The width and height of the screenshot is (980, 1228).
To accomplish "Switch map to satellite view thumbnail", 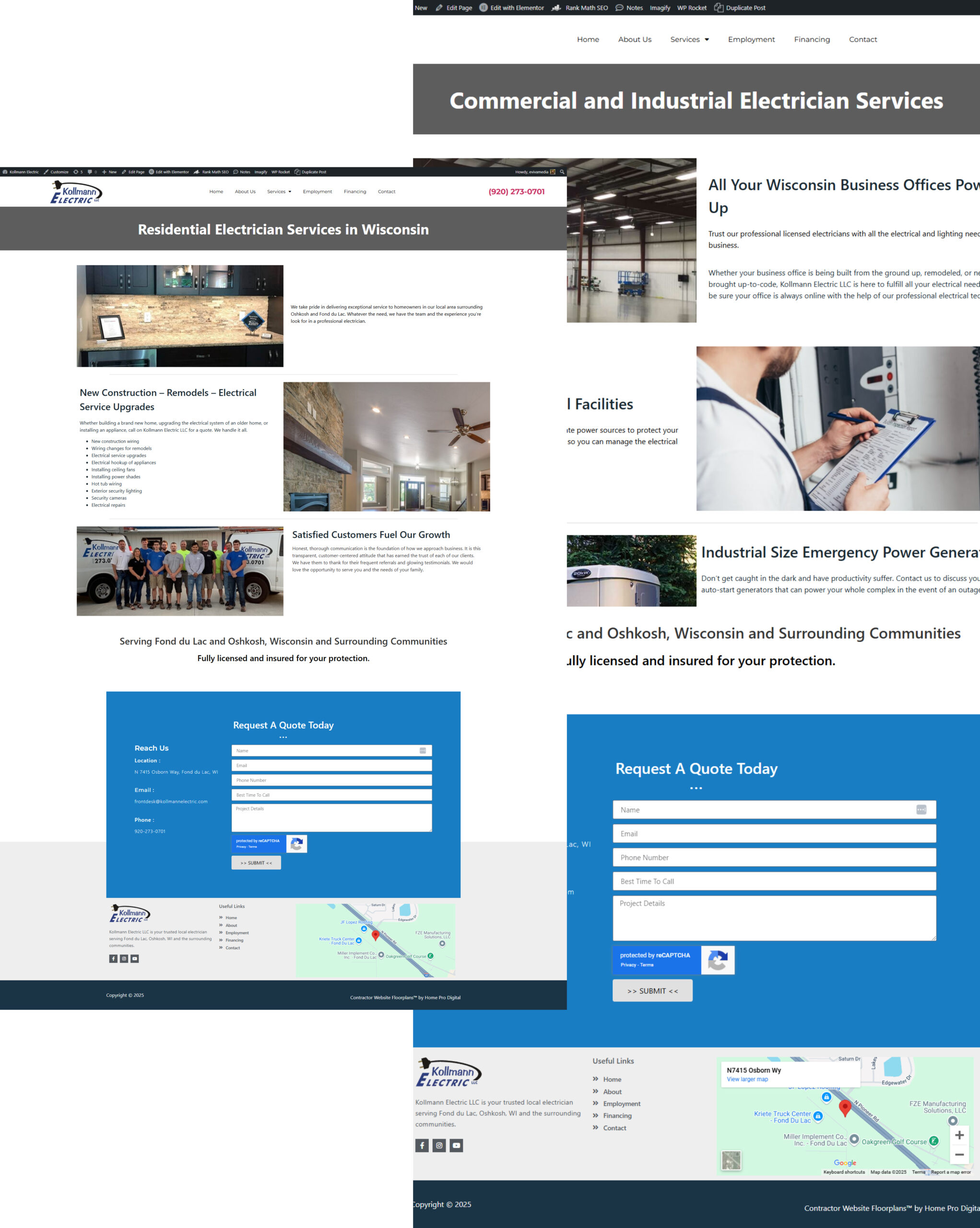I will (731, 1160).
